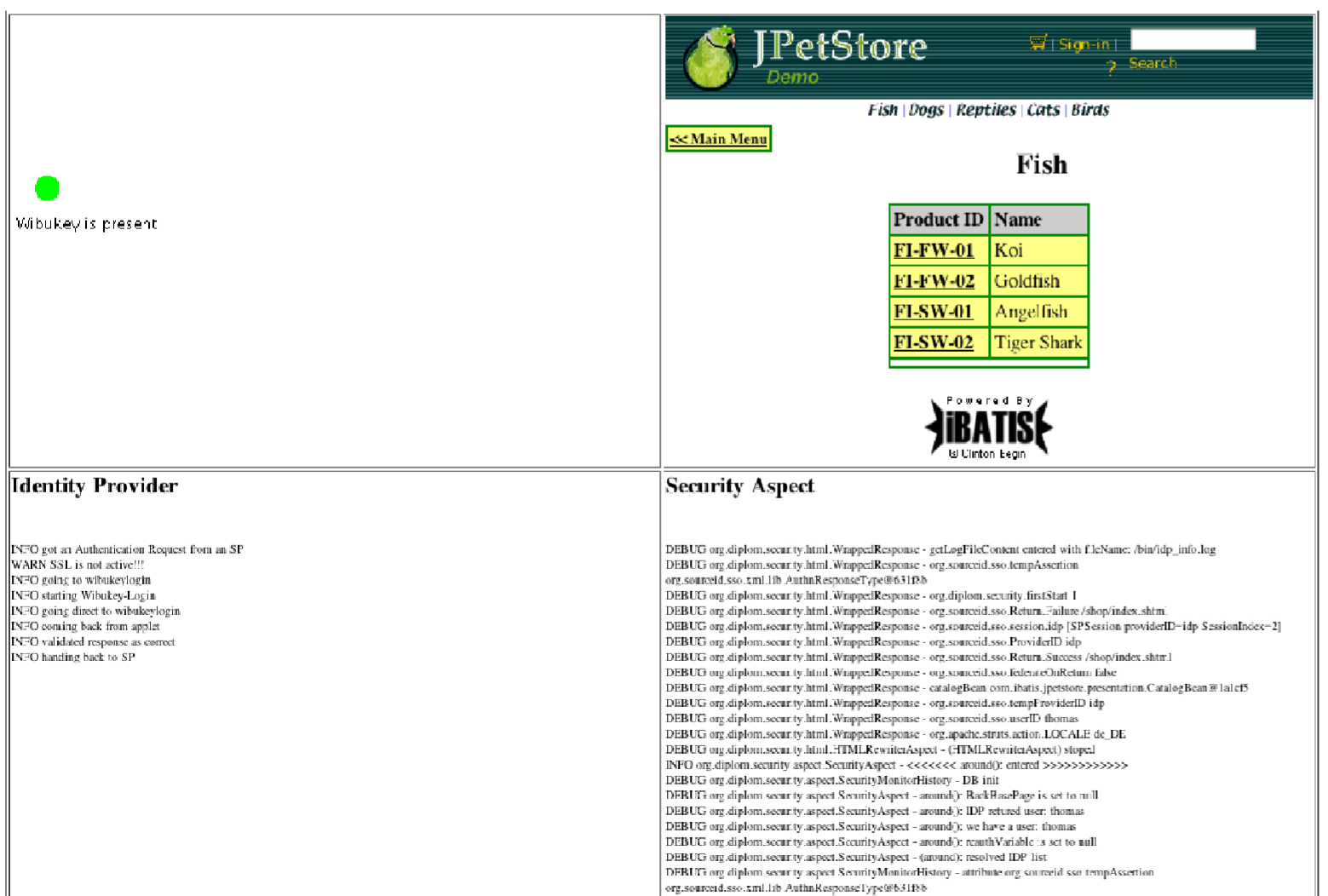The width and height of the screenshot is (1328, 896).
Task: Click the 'org.sourceid.sso.session.idp' debug line
Action: click(x=973, y=626)
